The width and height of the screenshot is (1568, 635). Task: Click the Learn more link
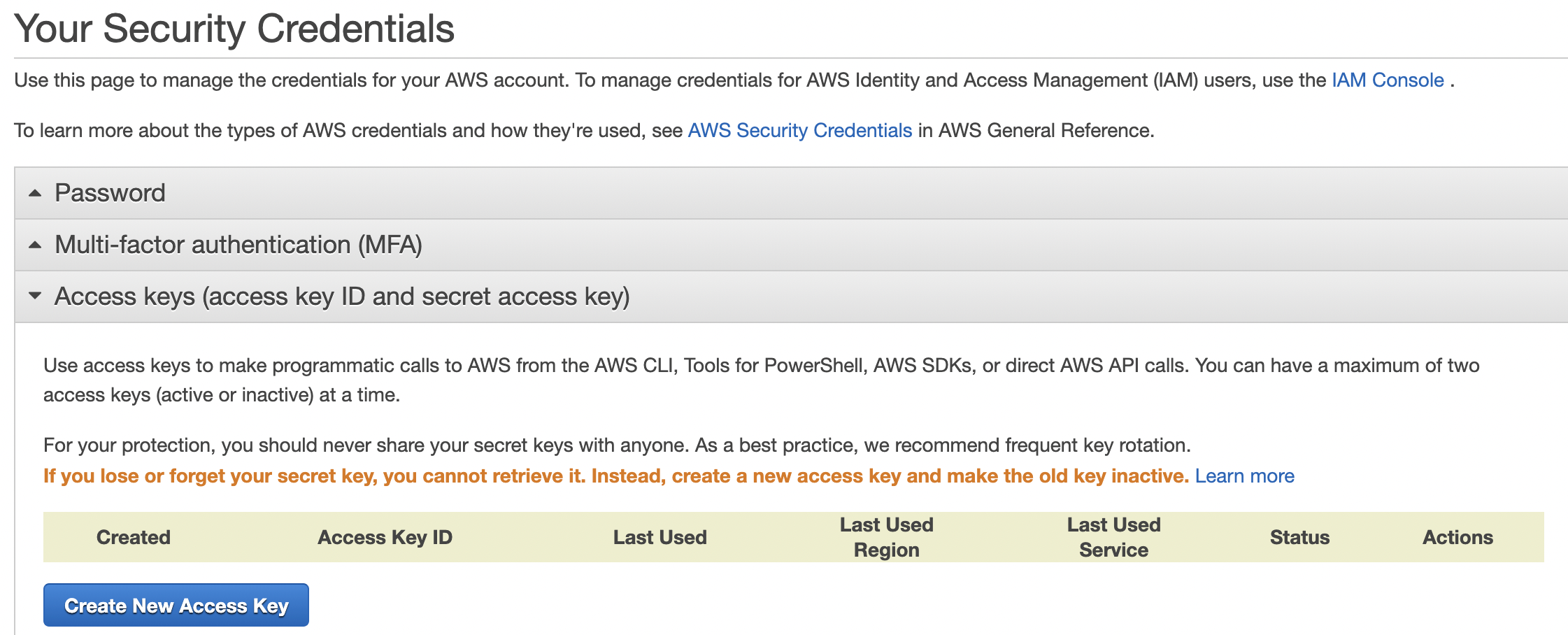1244,476
